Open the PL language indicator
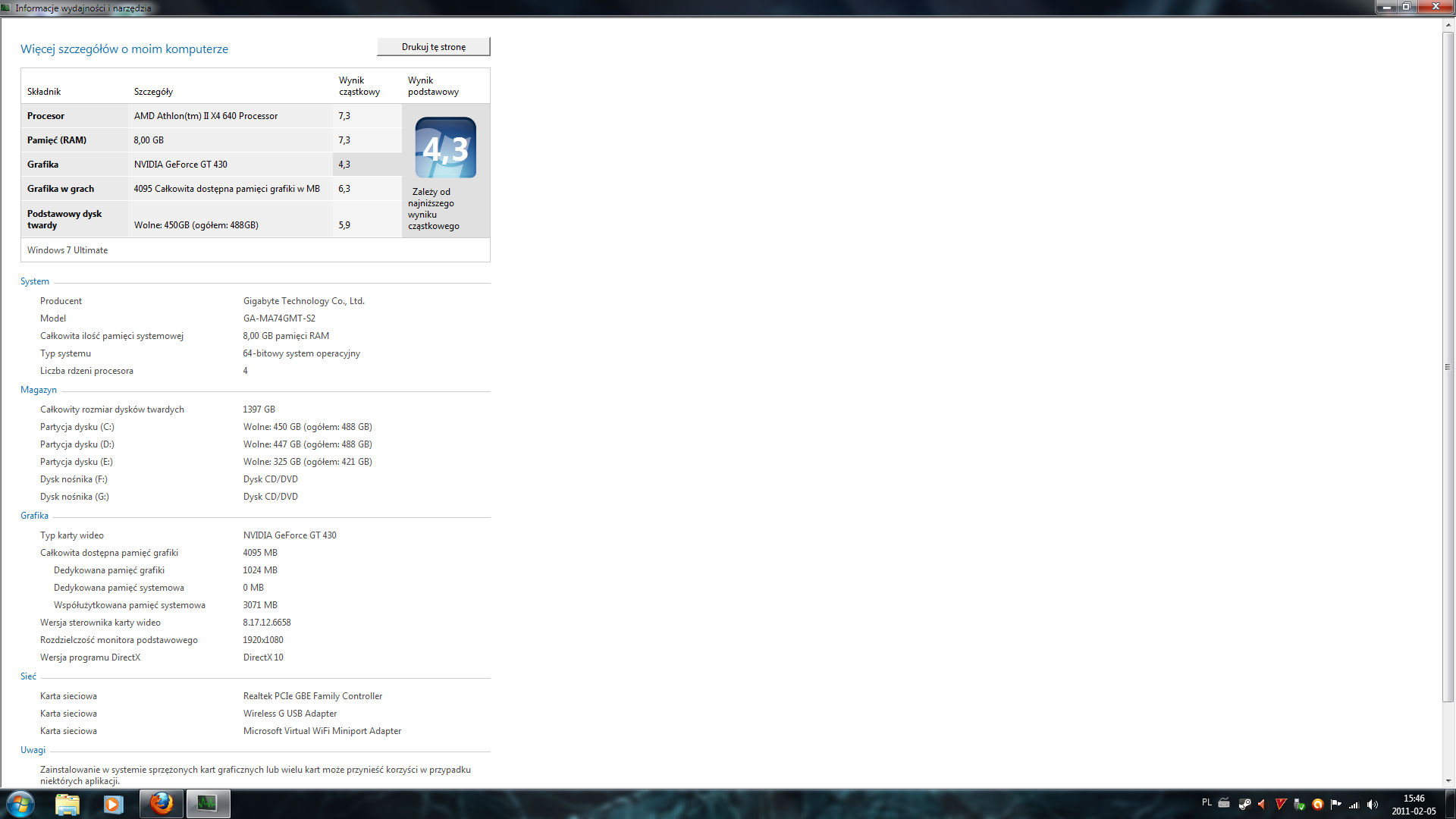The image size is (1456, 819). [x=1207, y=802]
